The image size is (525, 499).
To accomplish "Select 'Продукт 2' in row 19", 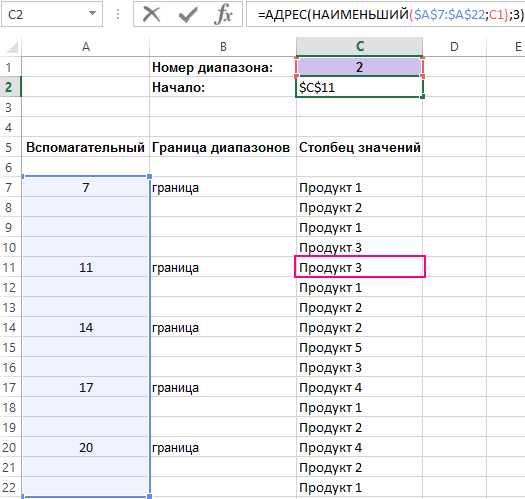I will [x=360, y=427].
